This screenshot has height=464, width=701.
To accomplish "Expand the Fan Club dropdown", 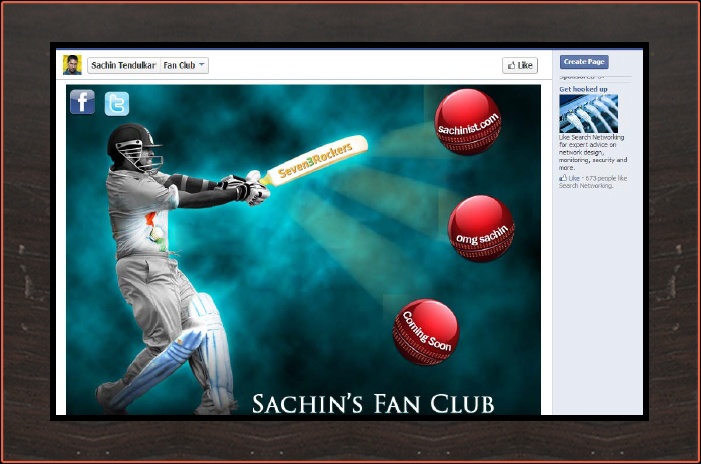I will point(184,65).
